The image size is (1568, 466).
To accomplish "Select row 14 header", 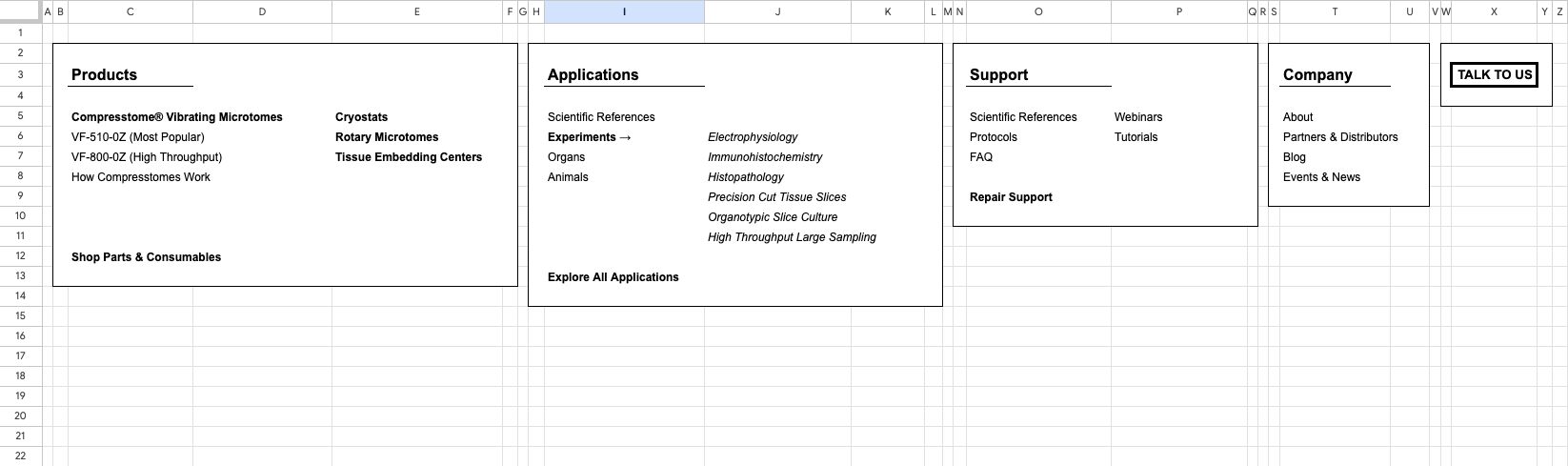I will (21, 295).
